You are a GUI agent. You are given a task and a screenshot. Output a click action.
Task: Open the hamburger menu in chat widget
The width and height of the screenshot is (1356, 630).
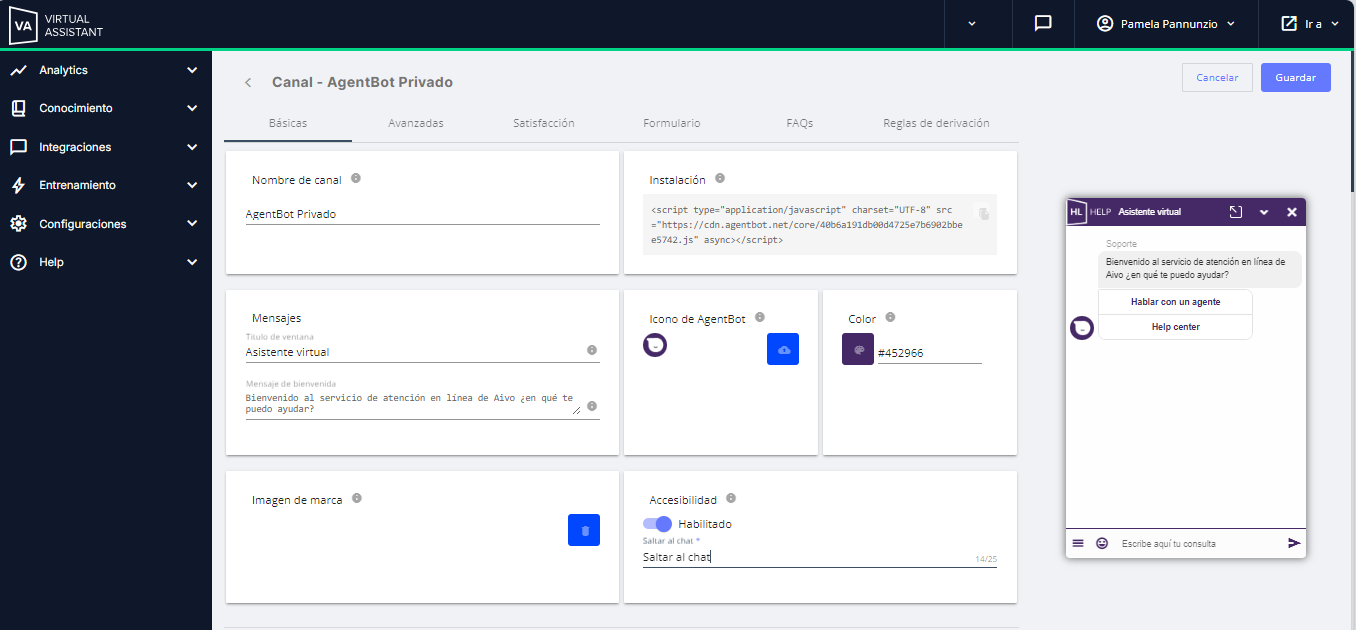[1078, 543]
